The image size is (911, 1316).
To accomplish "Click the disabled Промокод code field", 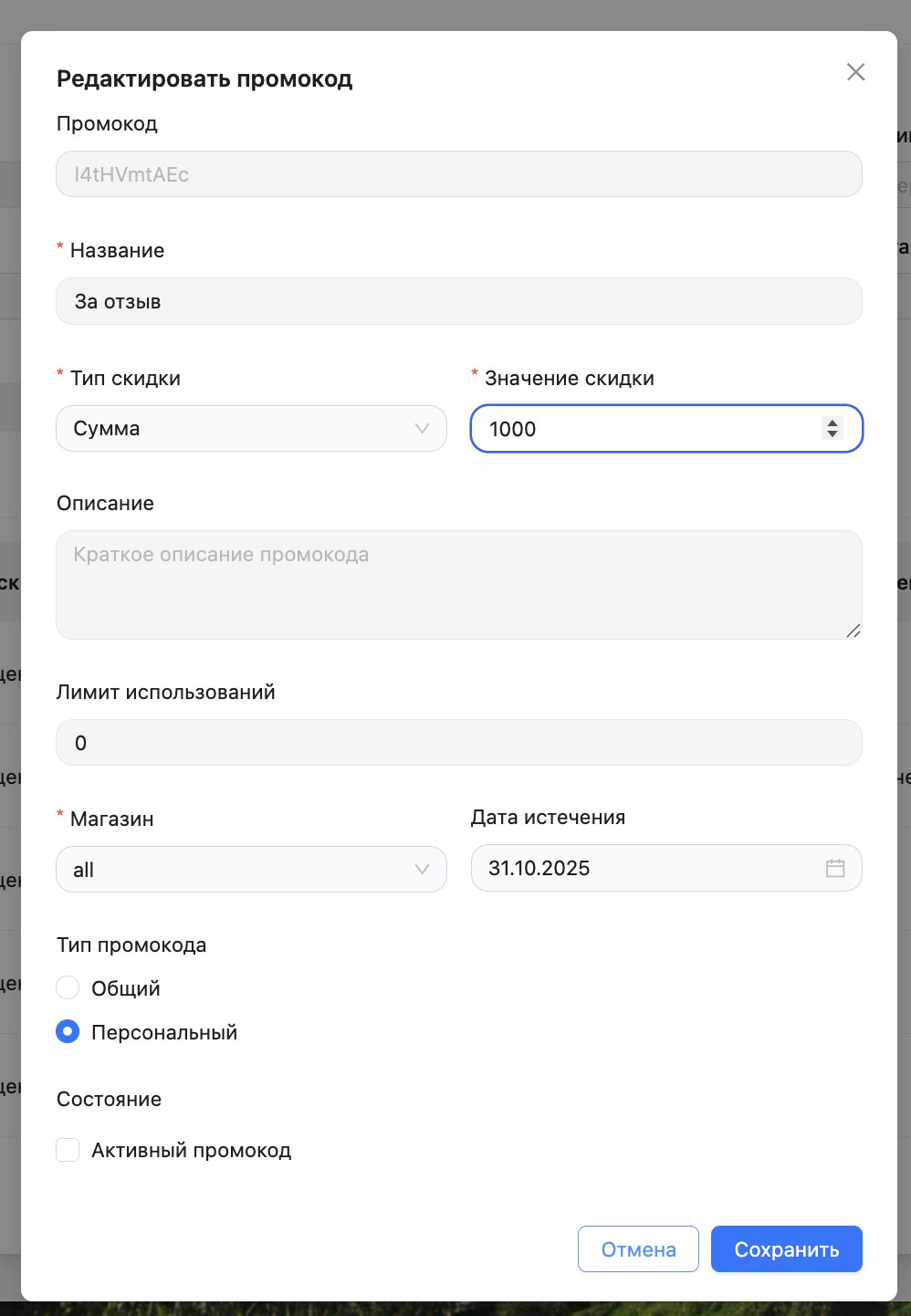I will click(458, 174).
